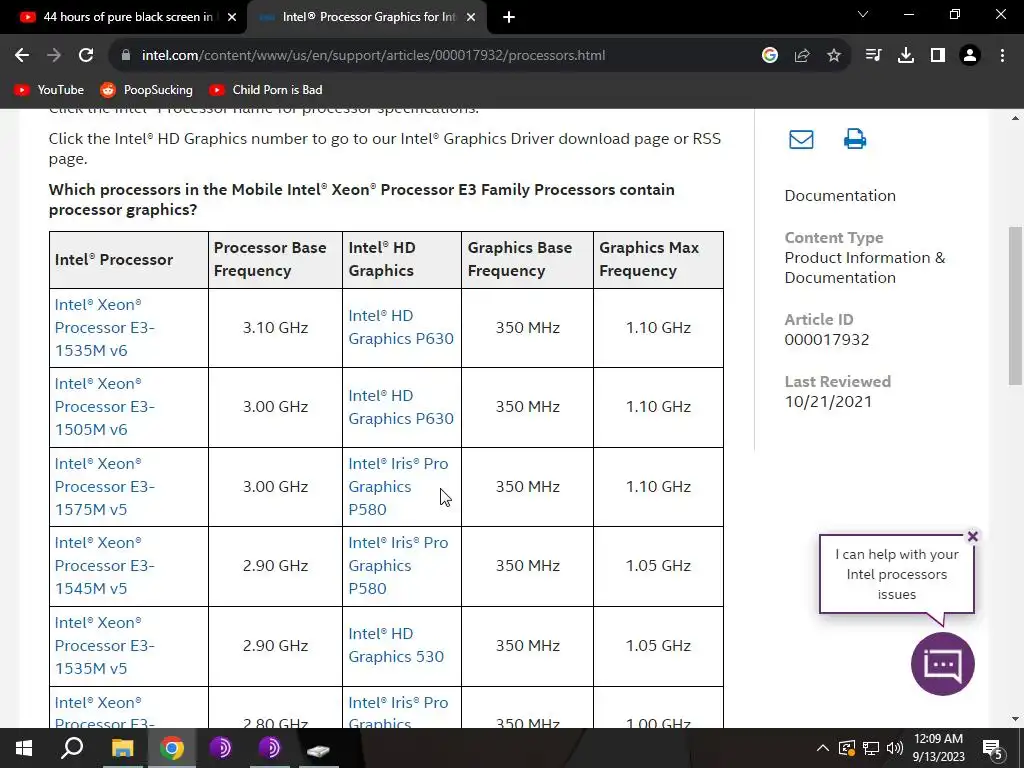The height and width of the screenshot is (768, 1024).
Task: Open Iris Pro Graphics P580 link for E3-1575M v5
Action: click(398, 487)
